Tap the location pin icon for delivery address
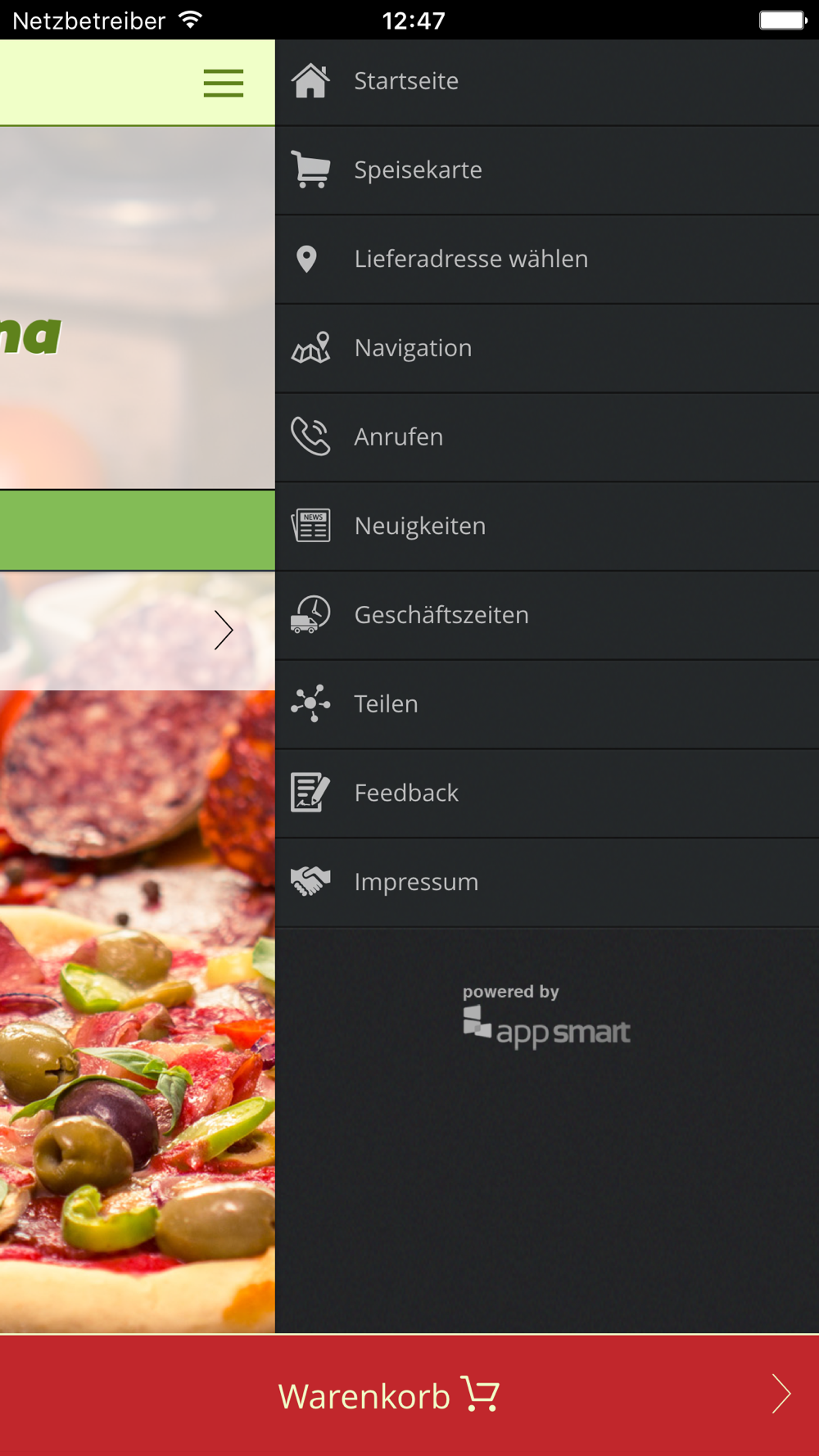This screenshot has width=819, height=1456. [306, 259]
